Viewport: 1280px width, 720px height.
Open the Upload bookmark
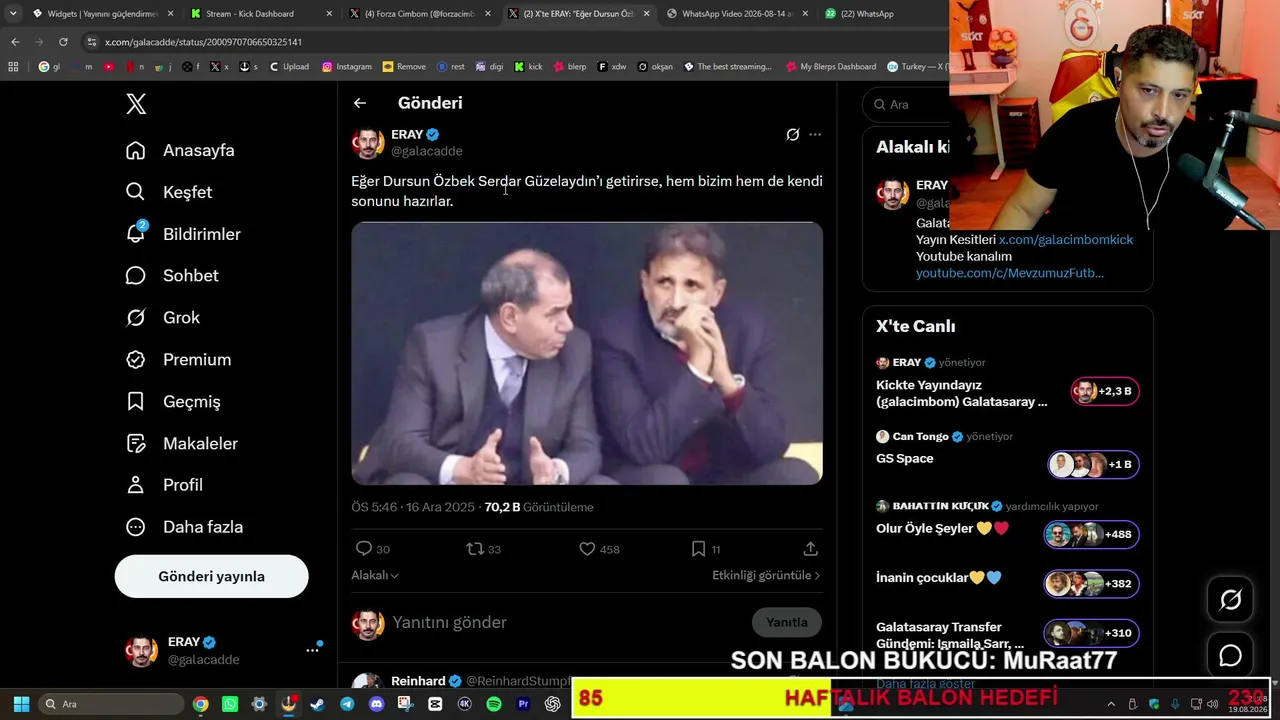point(289,67)
